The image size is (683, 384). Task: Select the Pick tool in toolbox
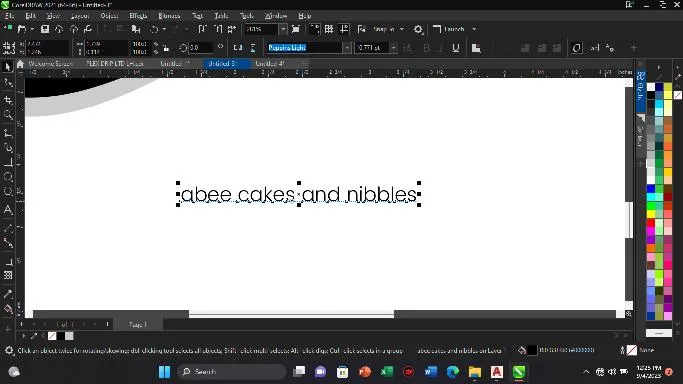pyautogui.click(x=7, y=66)
